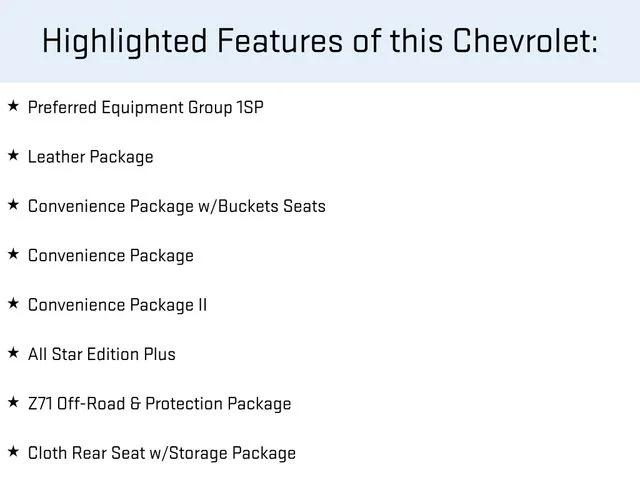This screenshot has height=480, width=640.
Task: Click the Convenience Package list entry
Action: point(111,256)
